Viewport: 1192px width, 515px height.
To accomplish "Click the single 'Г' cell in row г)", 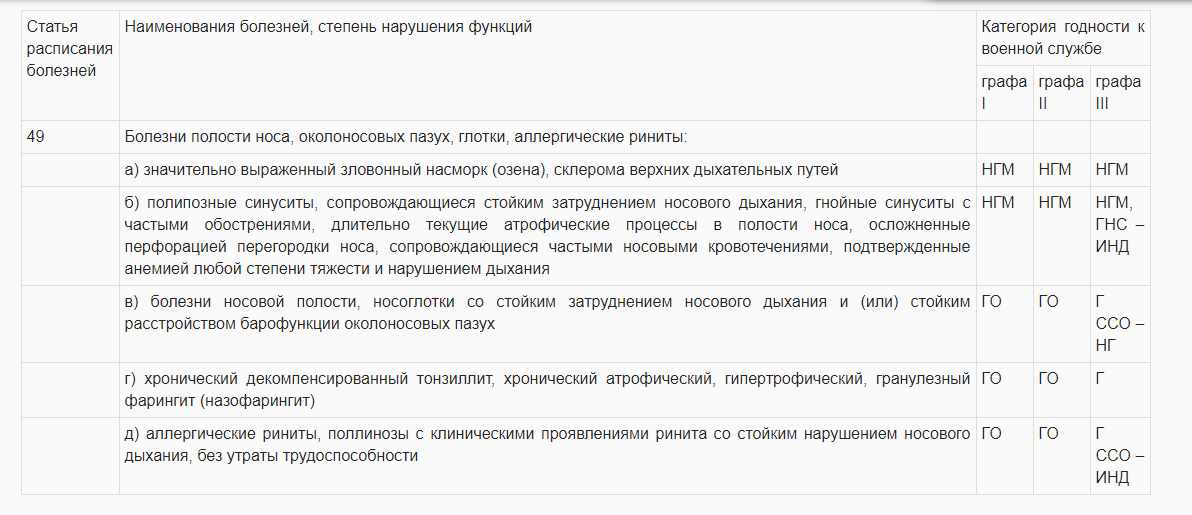I will pyautogui.click(x=1099, y=377).
